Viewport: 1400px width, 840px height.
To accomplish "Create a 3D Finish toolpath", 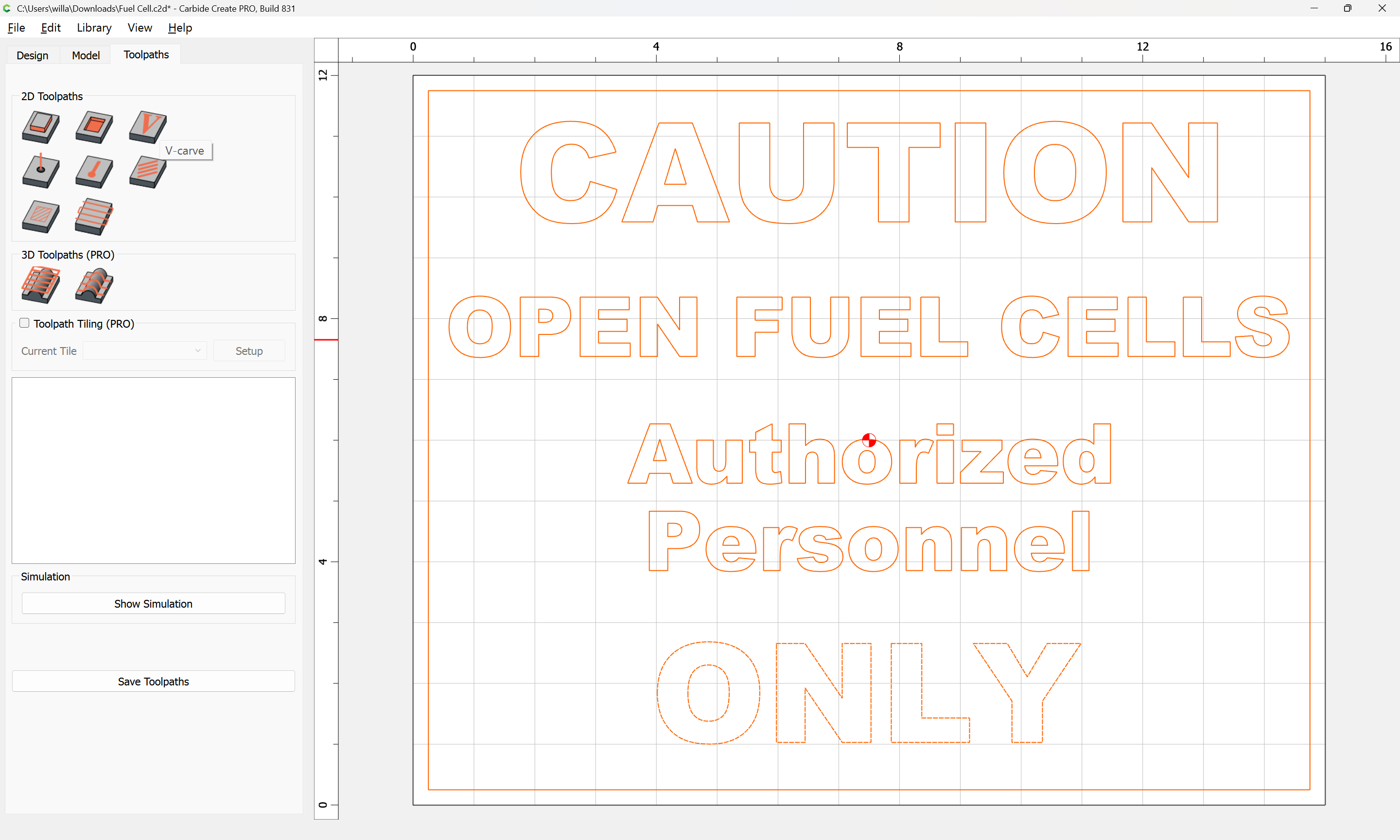I will (94, 285).
